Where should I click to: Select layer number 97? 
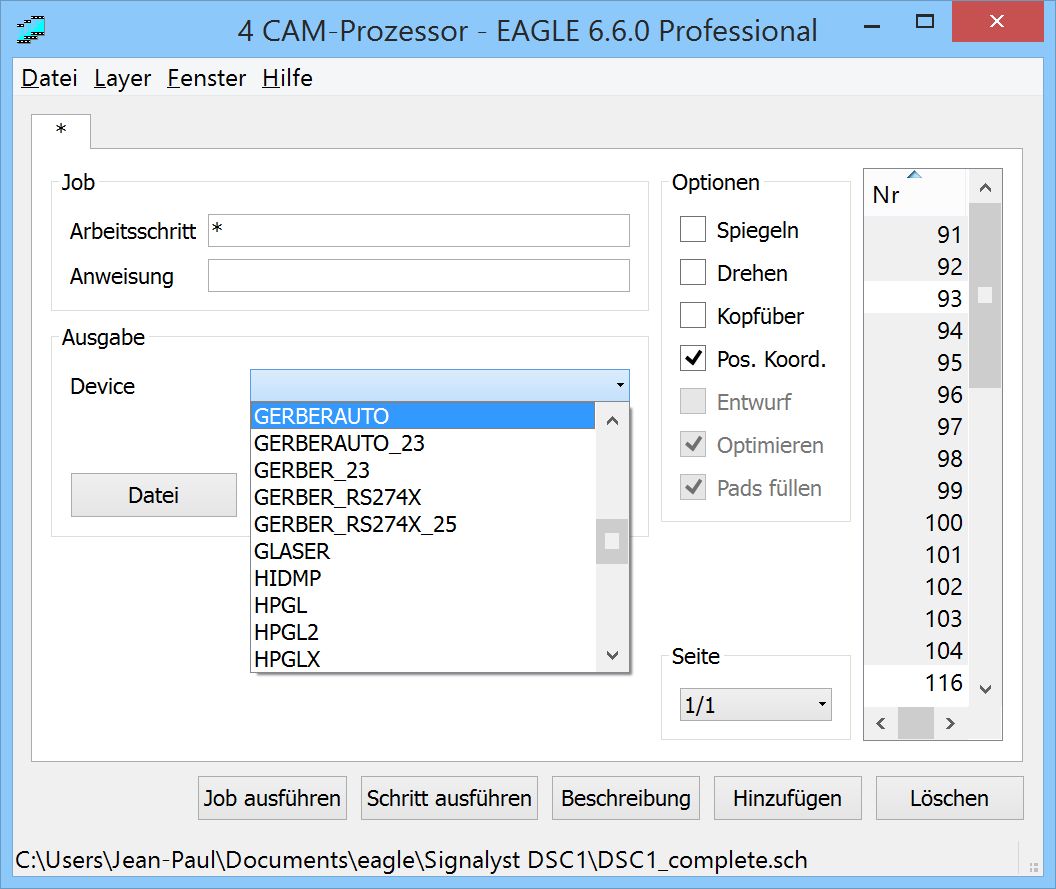pyautogui.click(x=916, y=426)
